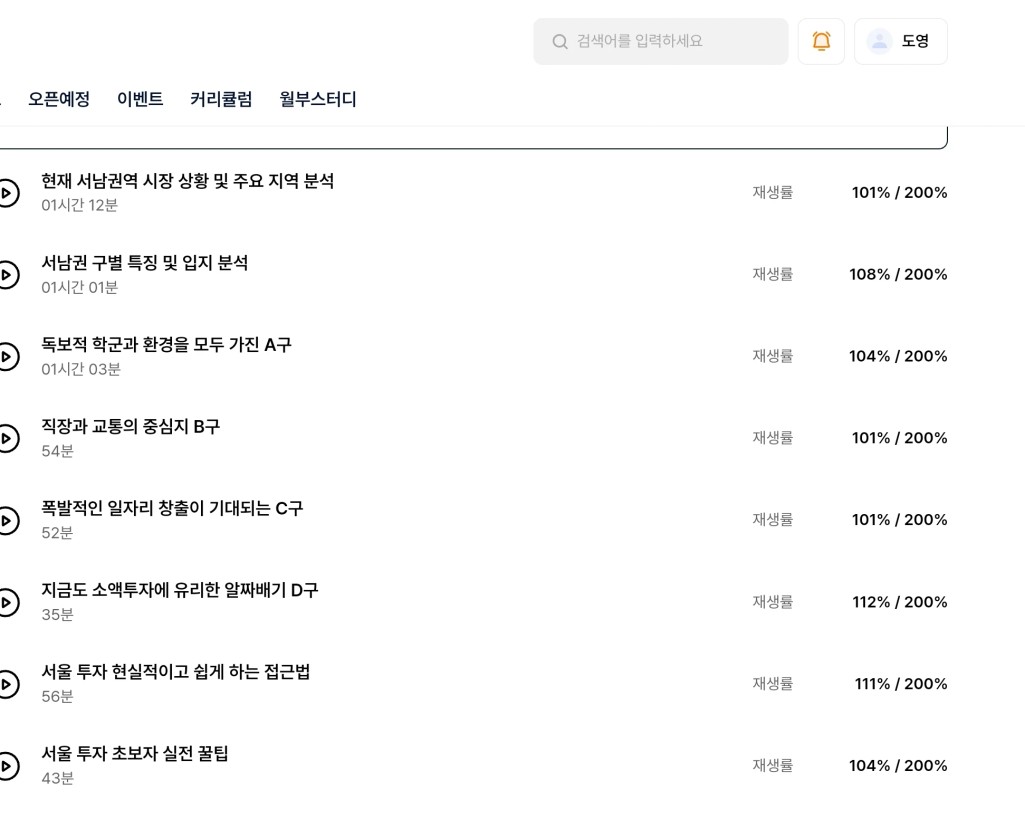Play lecture 서남권 구별 특징 및 입지 분석
The image size is (1025, 828).
click(8, 274)
